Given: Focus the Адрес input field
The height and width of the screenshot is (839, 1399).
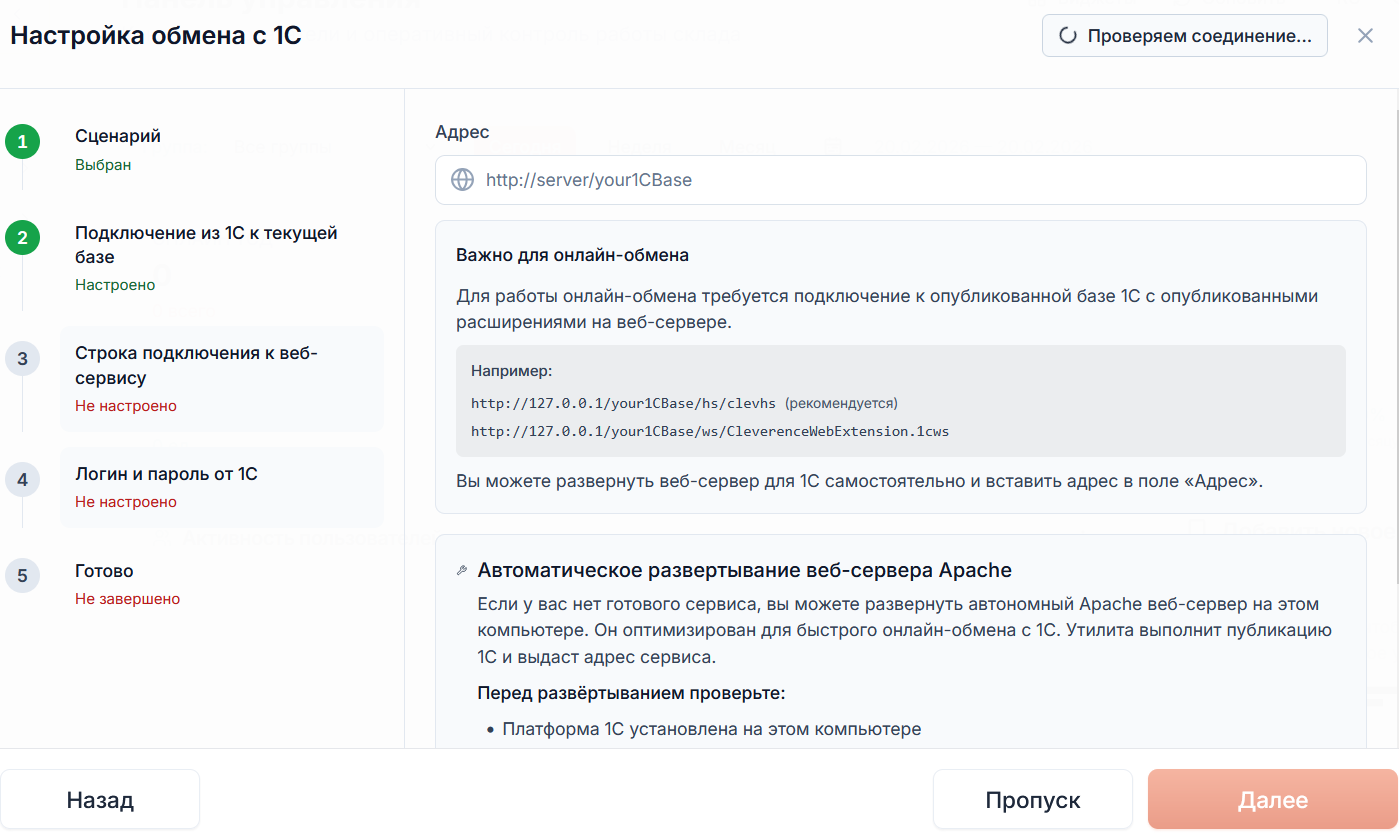Looking at the screenshot, I should pyautogui.click(x=900, y=180).
